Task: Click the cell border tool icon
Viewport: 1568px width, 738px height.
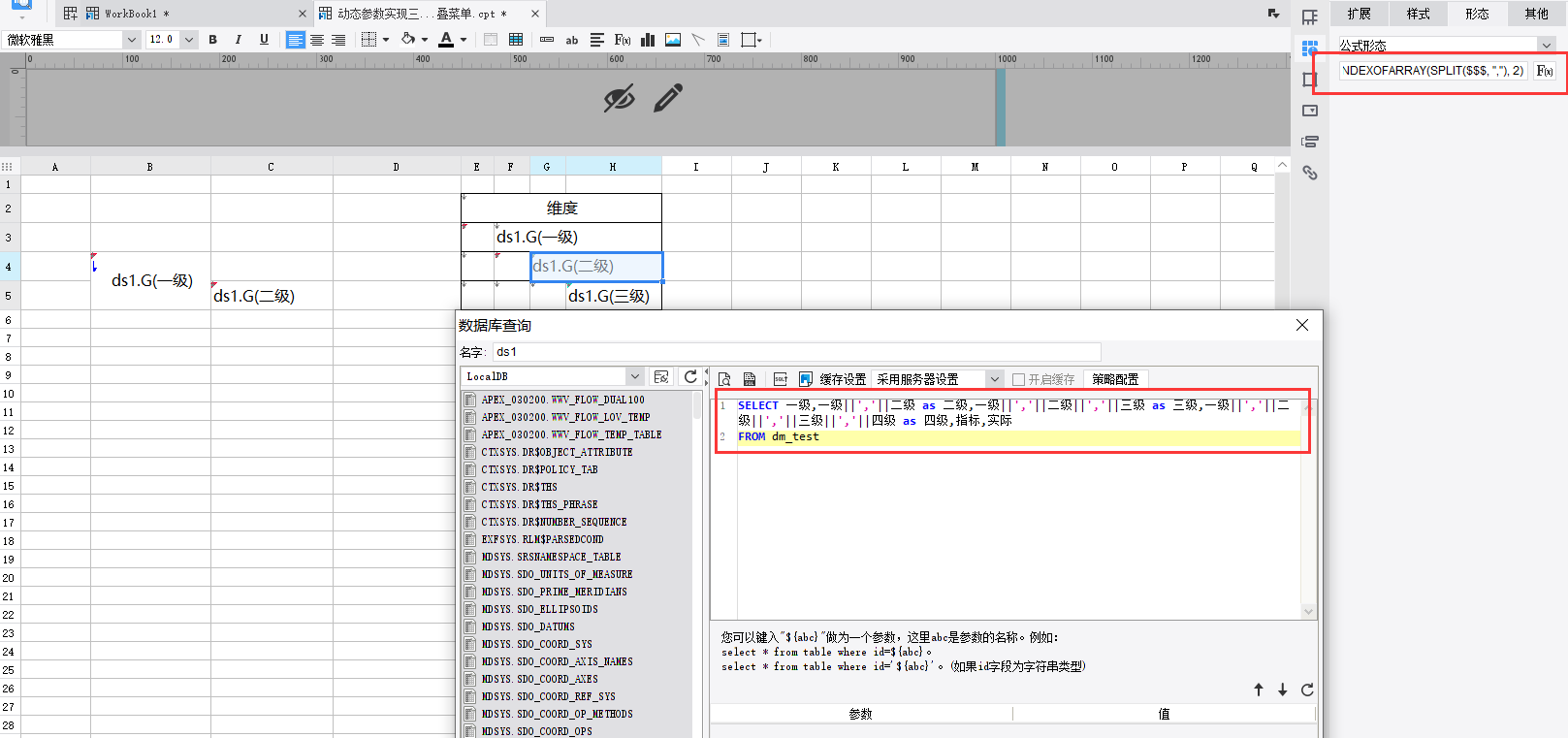Action: [x=368, y=40]
